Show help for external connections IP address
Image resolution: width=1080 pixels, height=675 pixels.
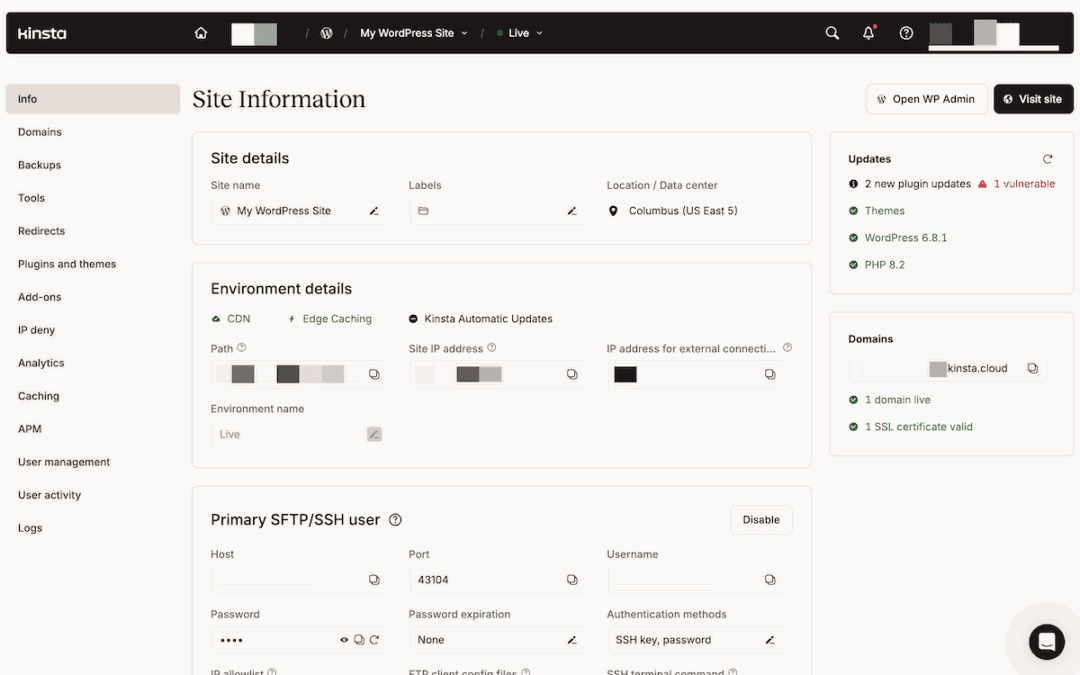point(787,348)
